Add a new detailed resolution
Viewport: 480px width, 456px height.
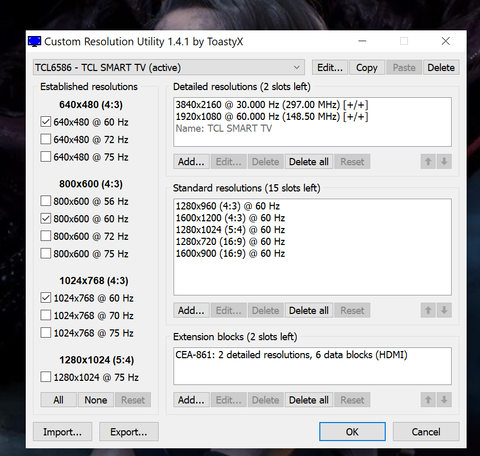(x=191, y=162)
